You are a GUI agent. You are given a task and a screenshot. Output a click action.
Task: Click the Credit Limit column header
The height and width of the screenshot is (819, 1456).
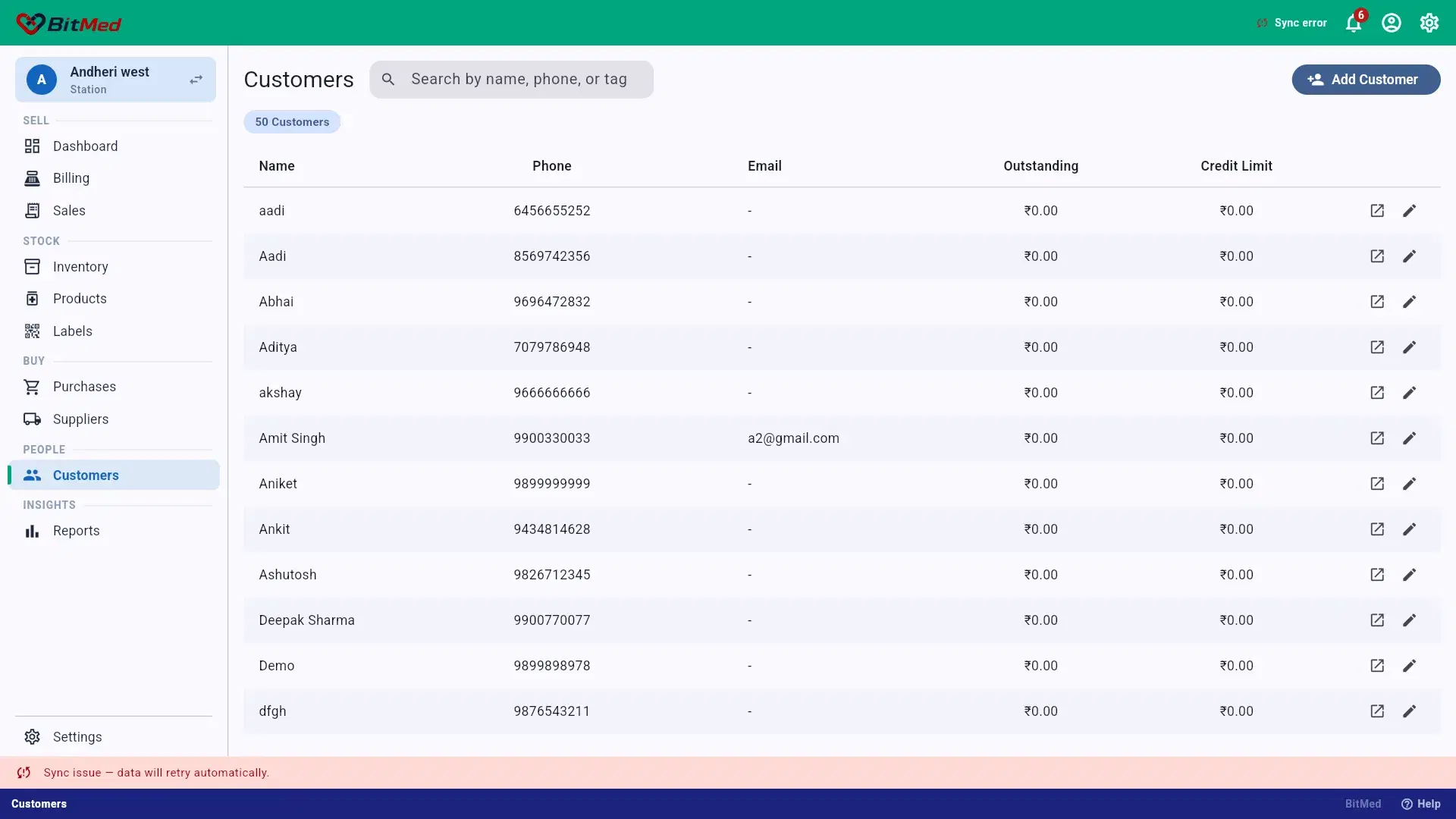pos(1236,166)
